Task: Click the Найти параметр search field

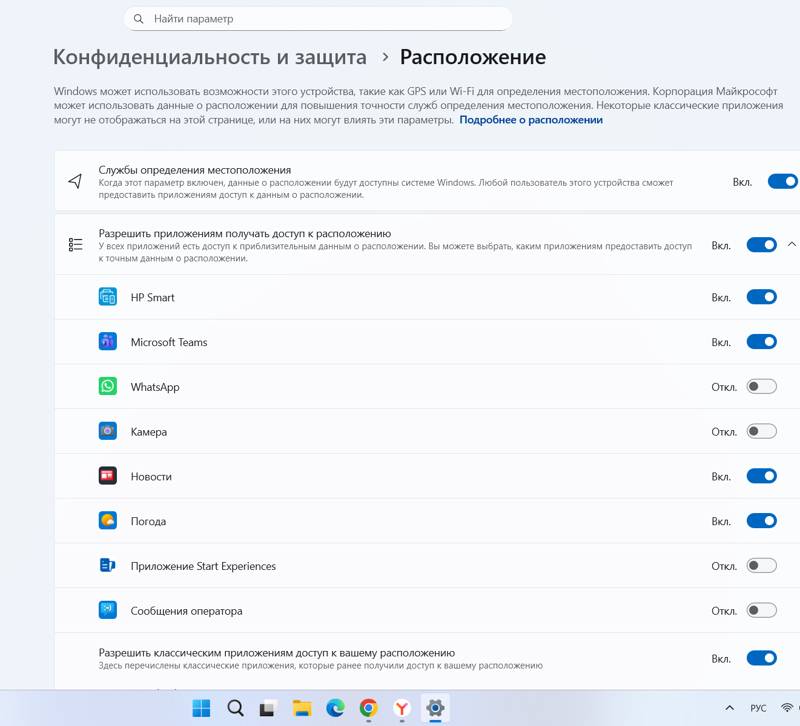Action: click(x=318, y=19)
